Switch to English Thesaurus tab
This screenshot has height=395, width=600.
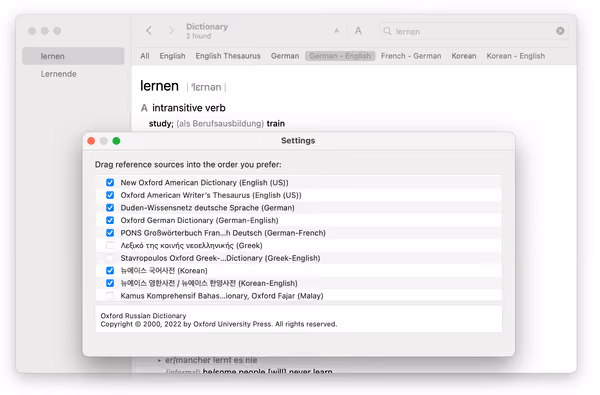coord(228,56)
